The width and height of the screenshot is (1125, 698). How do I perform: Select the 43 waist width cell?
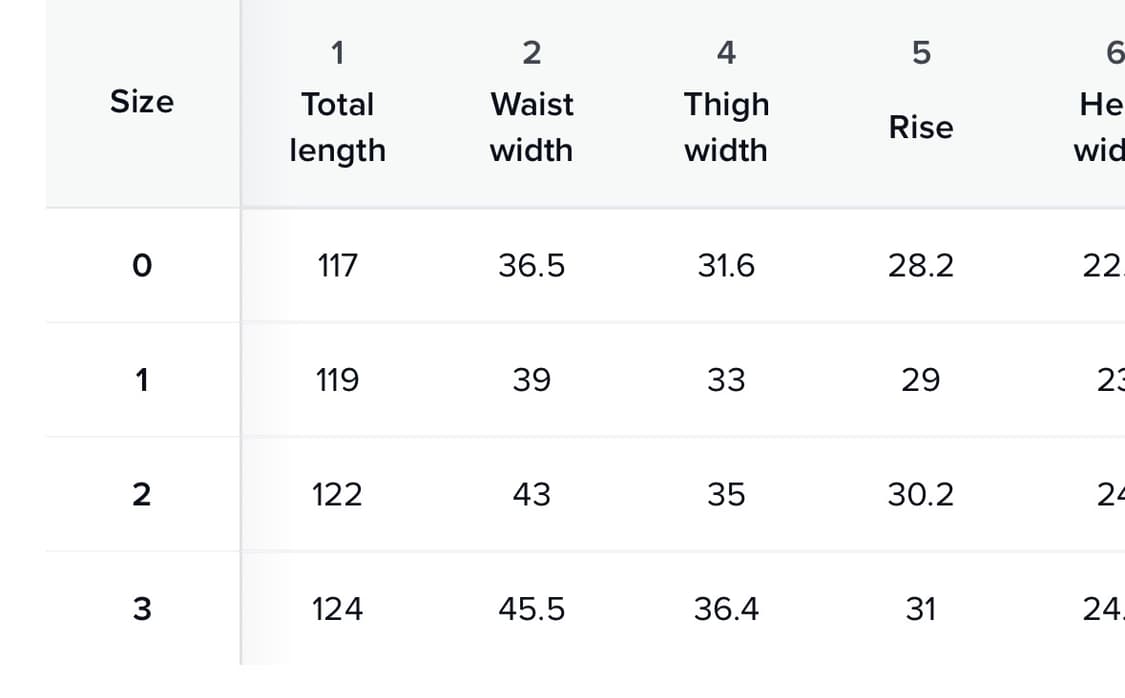531,494
